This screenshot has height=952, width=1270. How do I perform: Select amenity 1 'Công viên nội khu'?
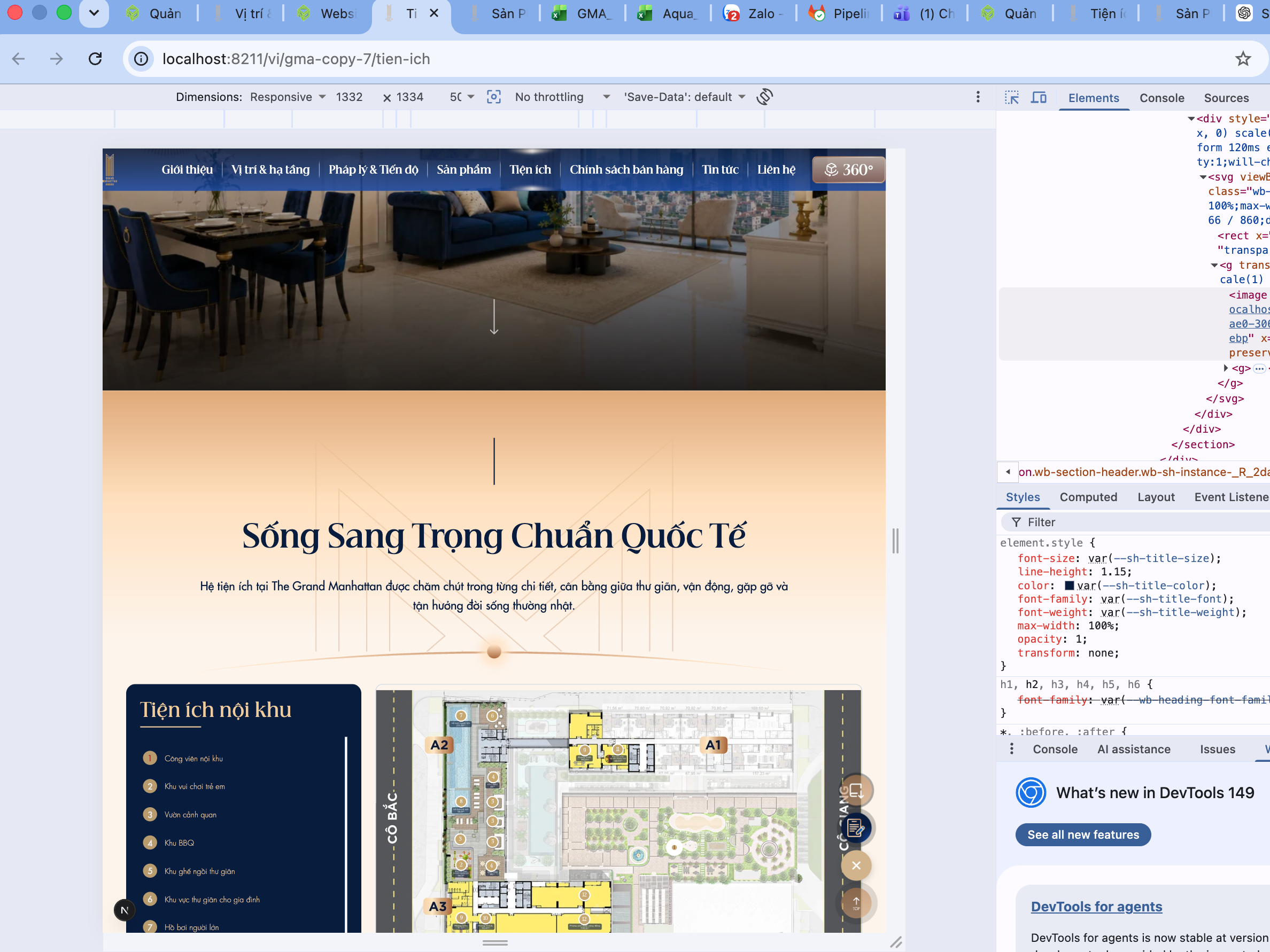point(183,759)
